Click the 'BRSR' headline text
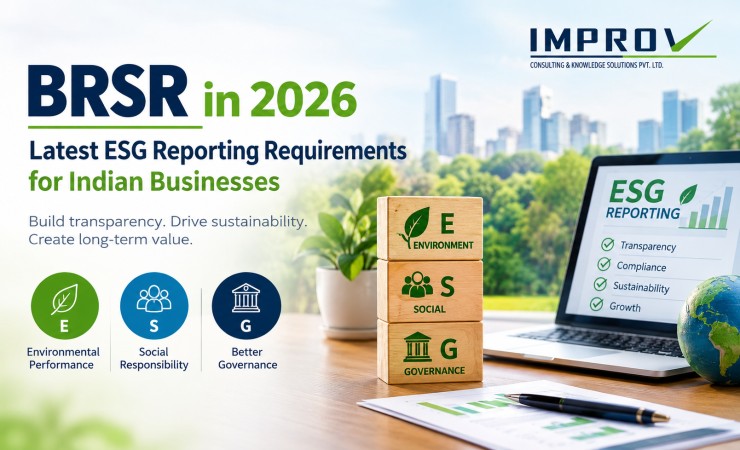The height and width of the screenshot is (450, 740). click(108, 92)
